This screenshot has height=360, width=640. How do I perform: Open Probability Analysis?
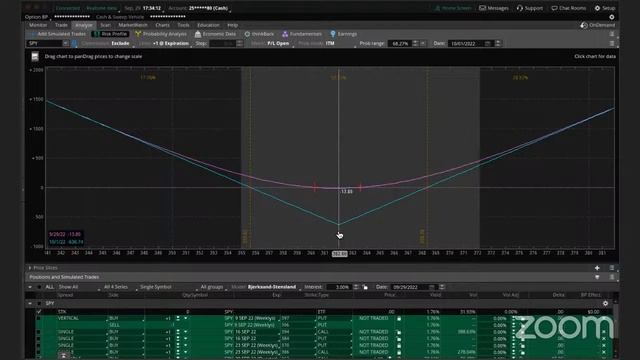tap(161, 34)
